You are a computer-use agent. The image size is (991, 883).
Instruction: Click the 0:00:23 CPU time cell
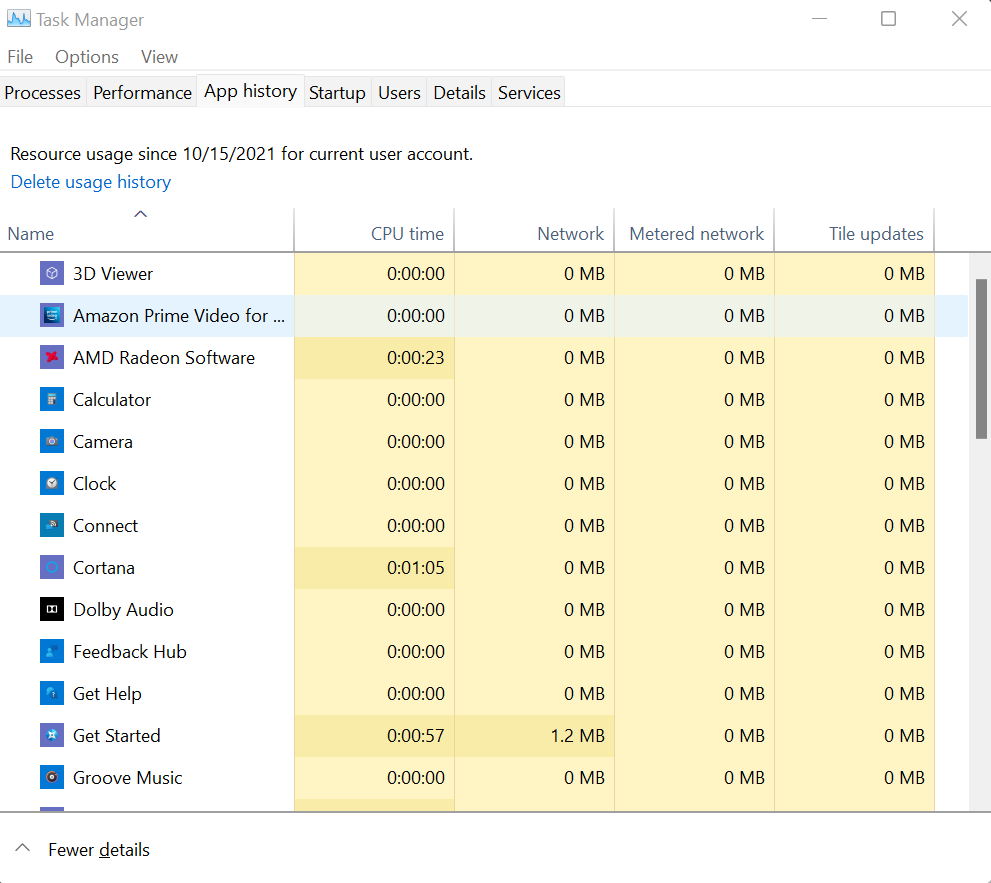[x=374, y=358]
